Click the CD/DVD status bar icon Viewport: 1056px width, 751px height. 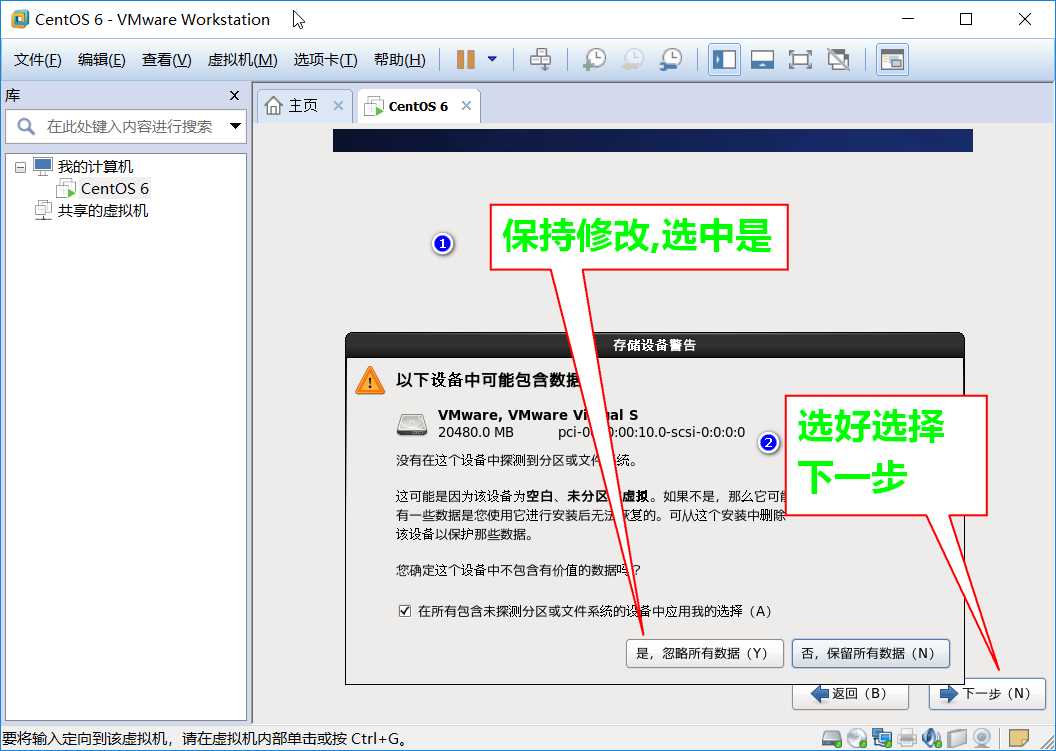[857, 739]
